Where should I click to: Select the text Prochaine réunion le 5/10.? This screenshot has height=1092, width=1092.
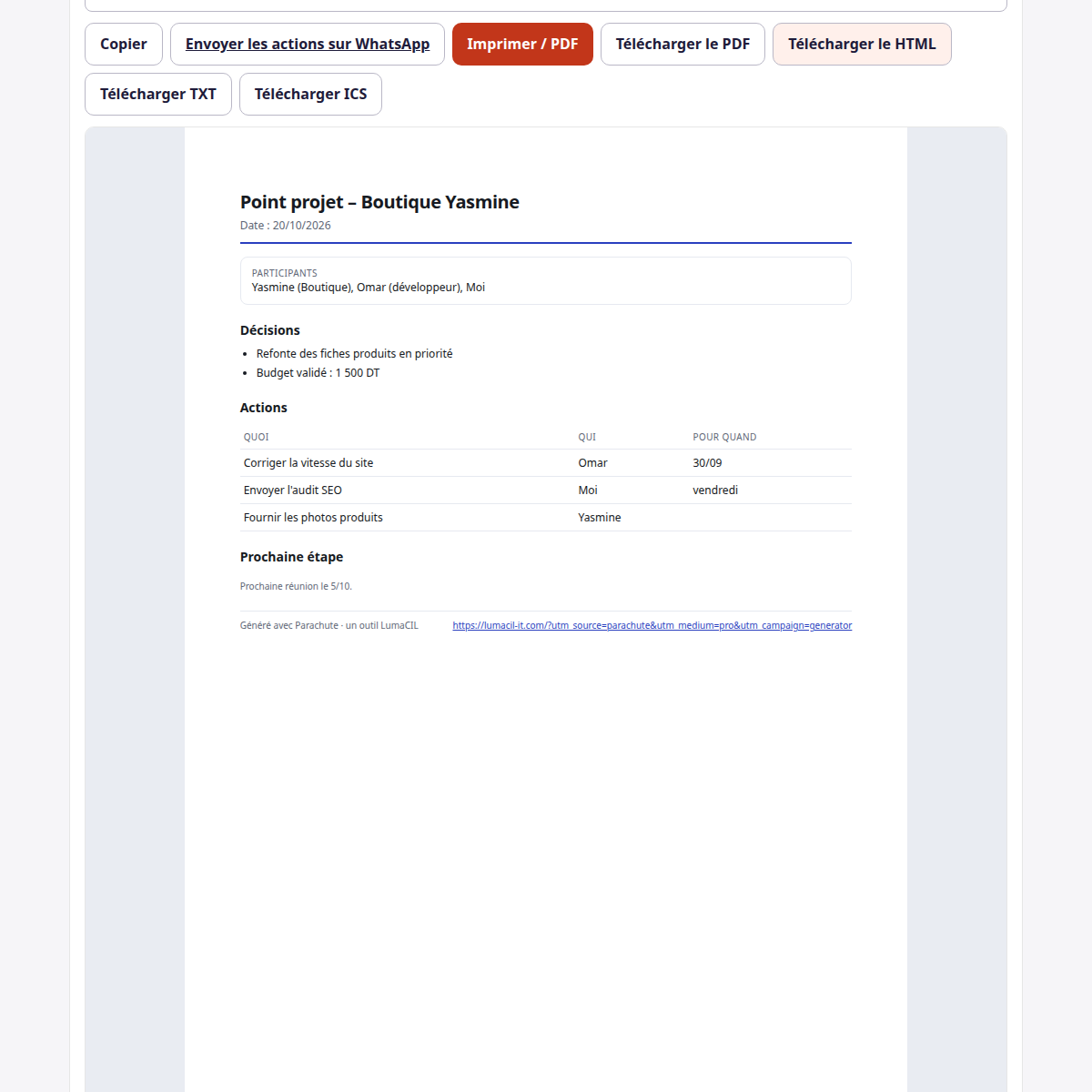[x=296, y=587]
